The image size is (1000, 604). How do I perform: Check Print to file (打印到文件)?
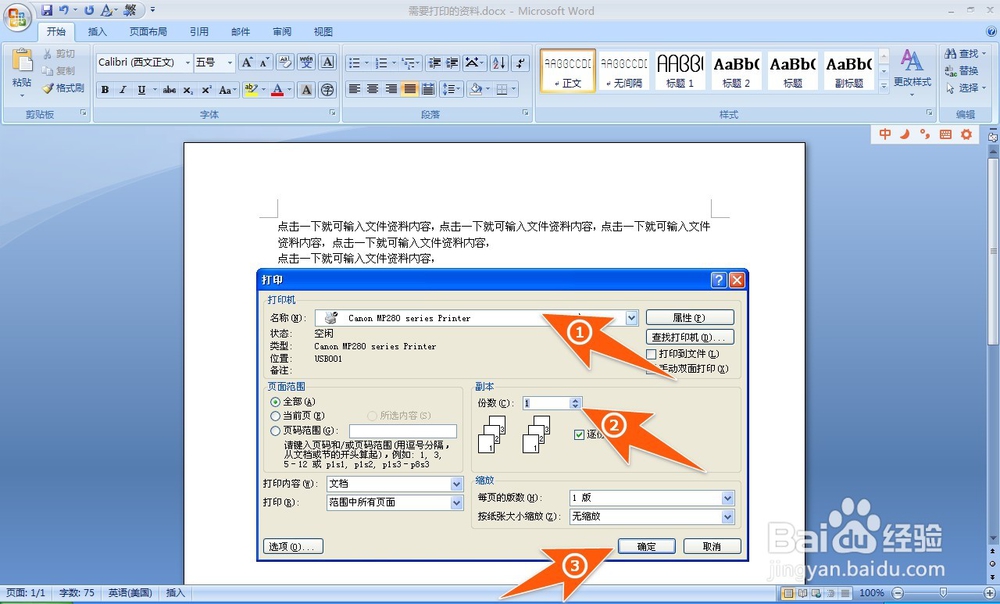[x=651, y=354]
